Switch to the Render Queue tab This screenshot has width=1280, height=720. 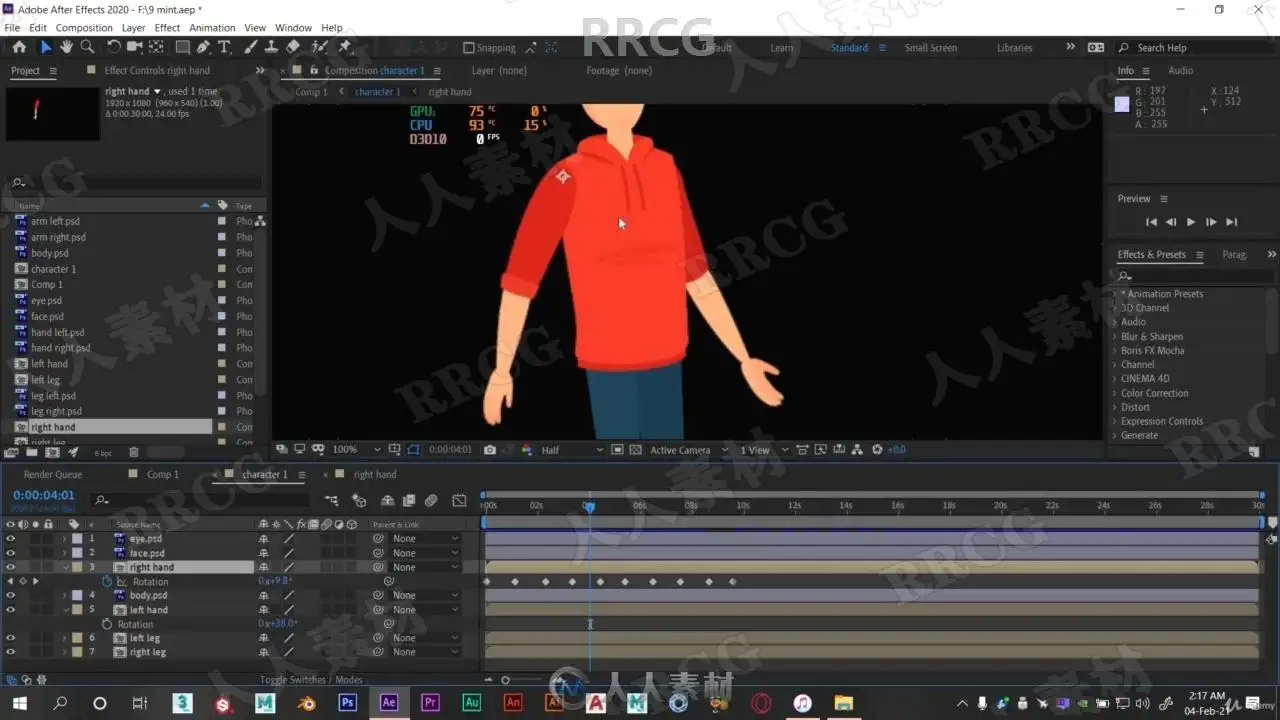[x=53, y=475]
